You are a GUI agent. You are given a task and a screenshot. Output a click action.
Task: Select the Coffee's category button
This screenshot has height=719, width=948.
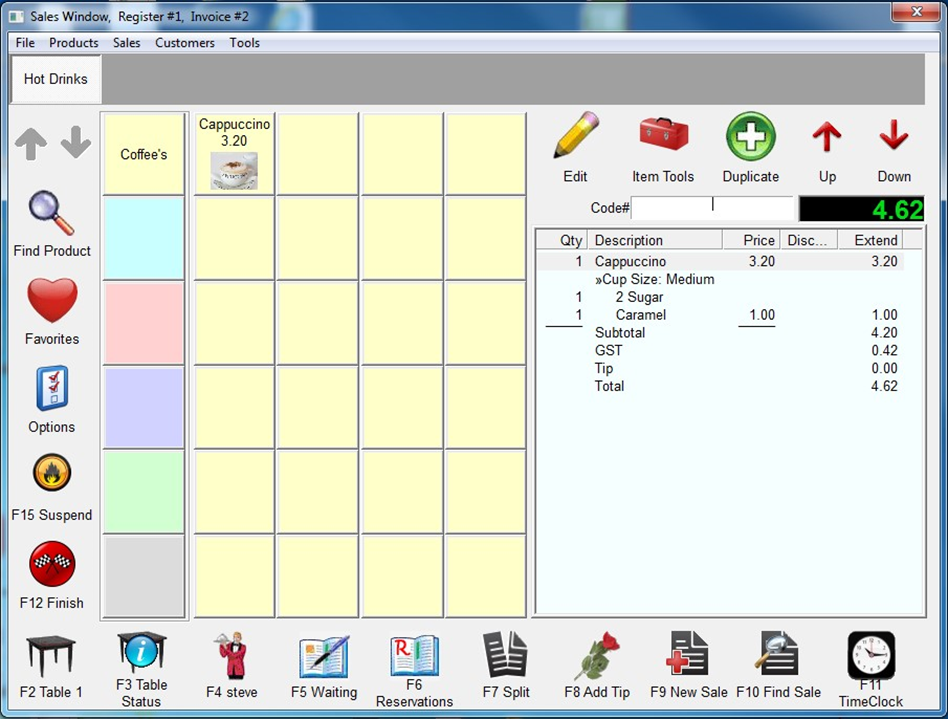(144, 154)
